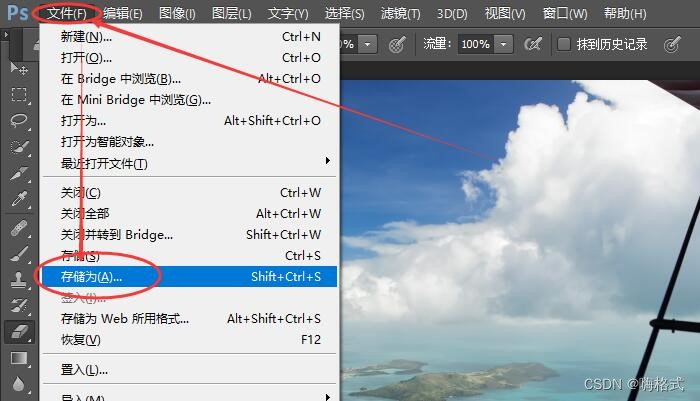This screenshot has height=401, width=700.
Task: Click the sky photo on canvas
Action: tap(520, 240)
